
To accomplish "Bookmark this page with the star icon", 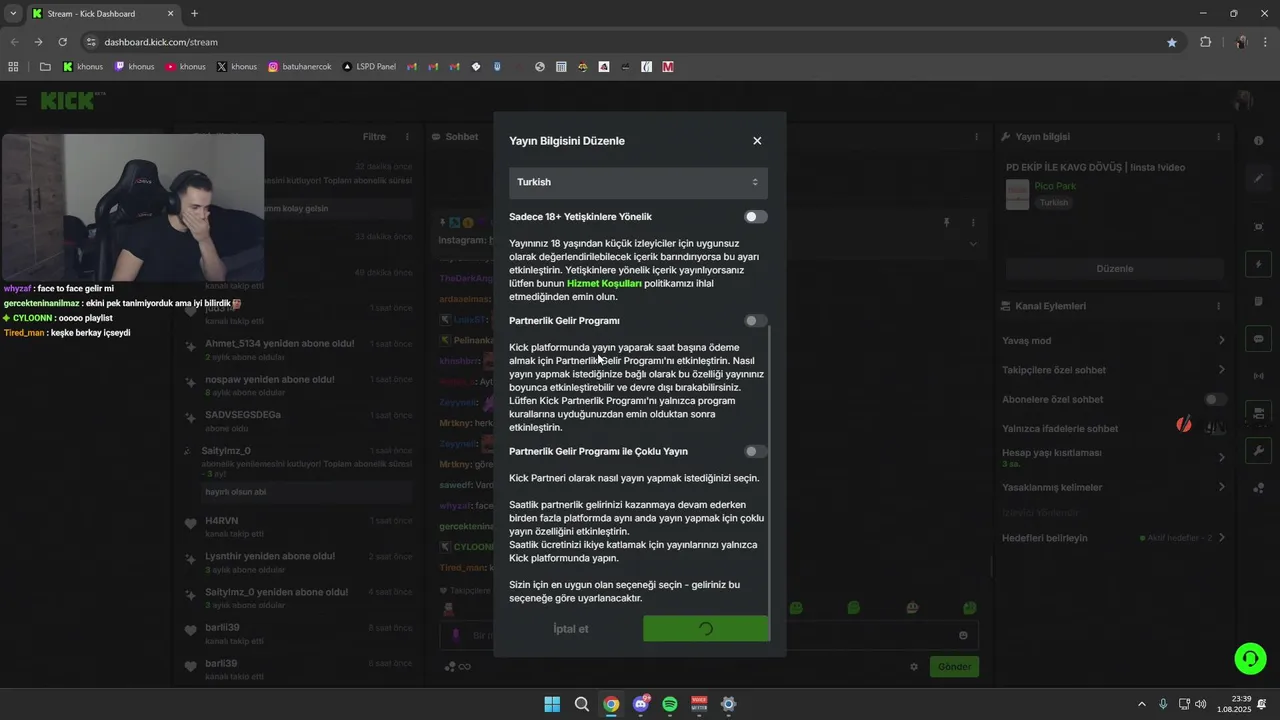I will (1172, 42).
